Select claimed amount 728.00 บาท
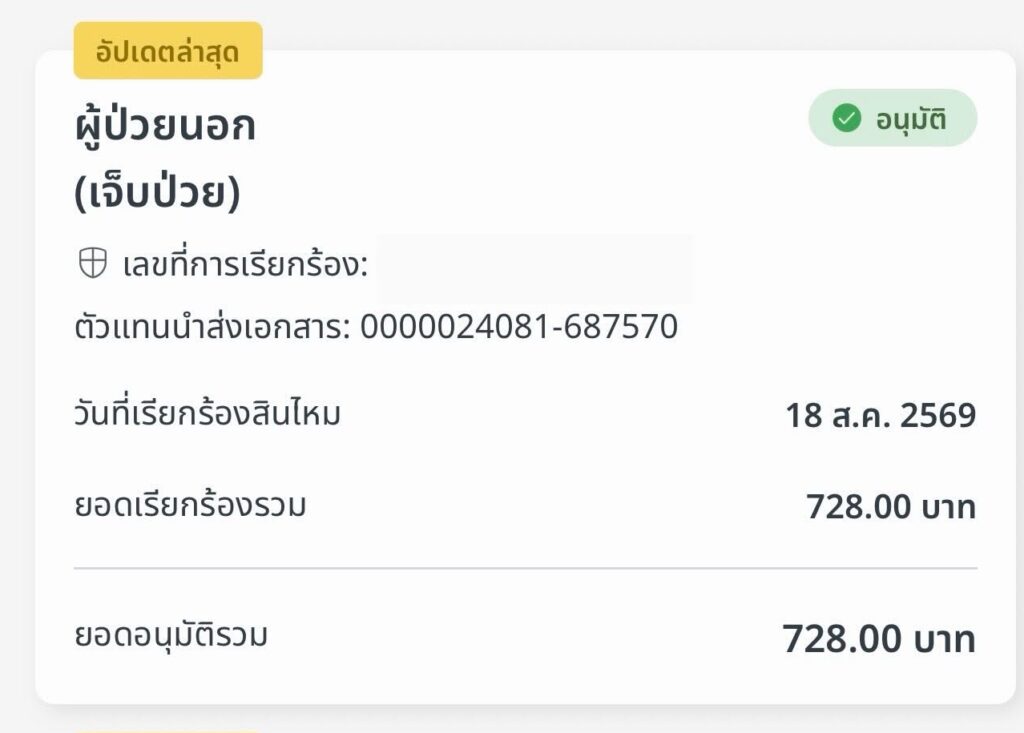This screenshot has width=1024, height=733. pos(891,507)
